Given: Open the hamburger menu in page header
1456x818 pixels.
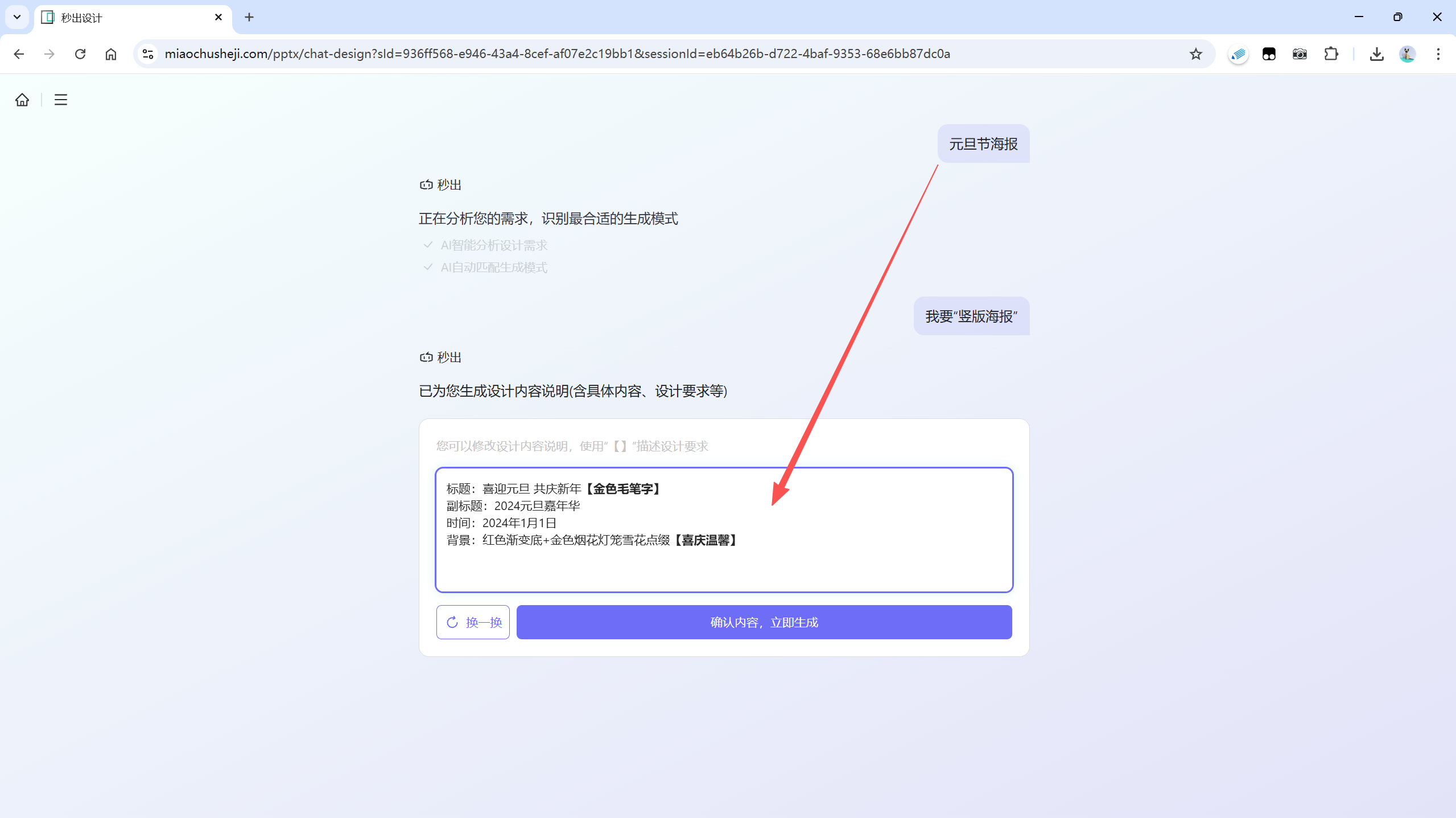Looking at the screenshot, I should pyautogui.click(x=61, y=100).
